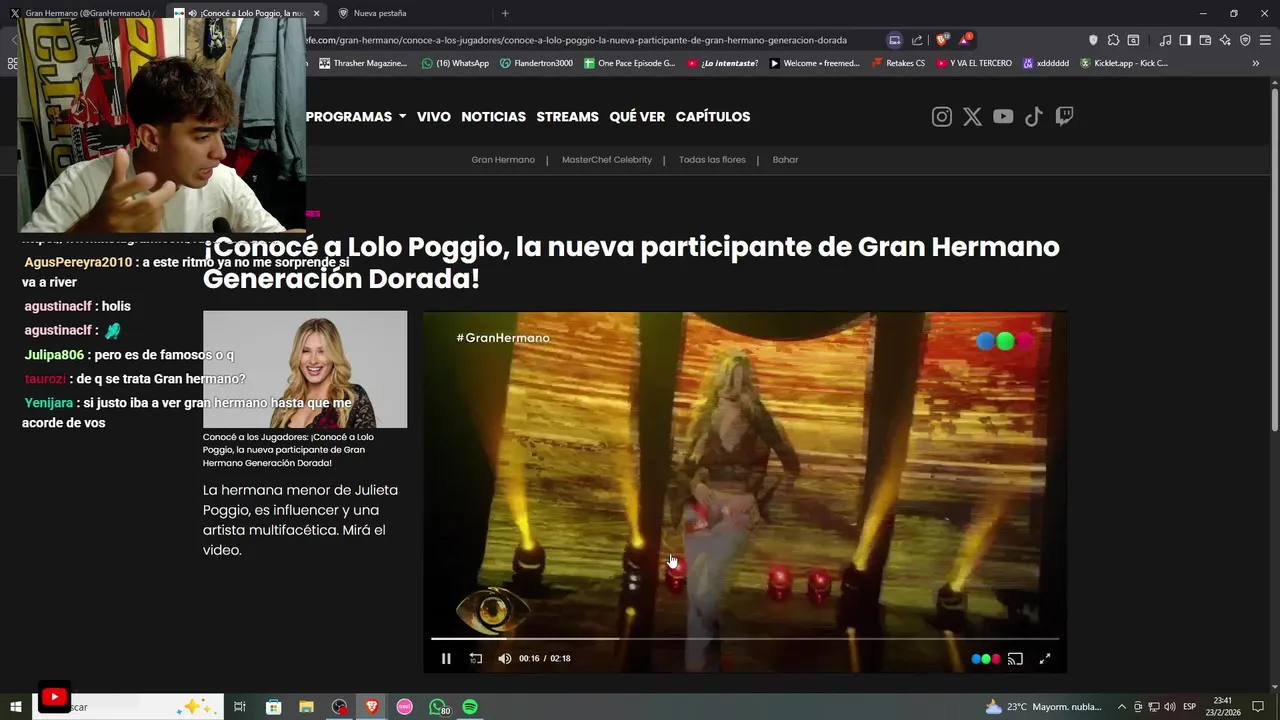Go to the VIVO section
This screenshot has width=1280, height=720.
point(434,117)
